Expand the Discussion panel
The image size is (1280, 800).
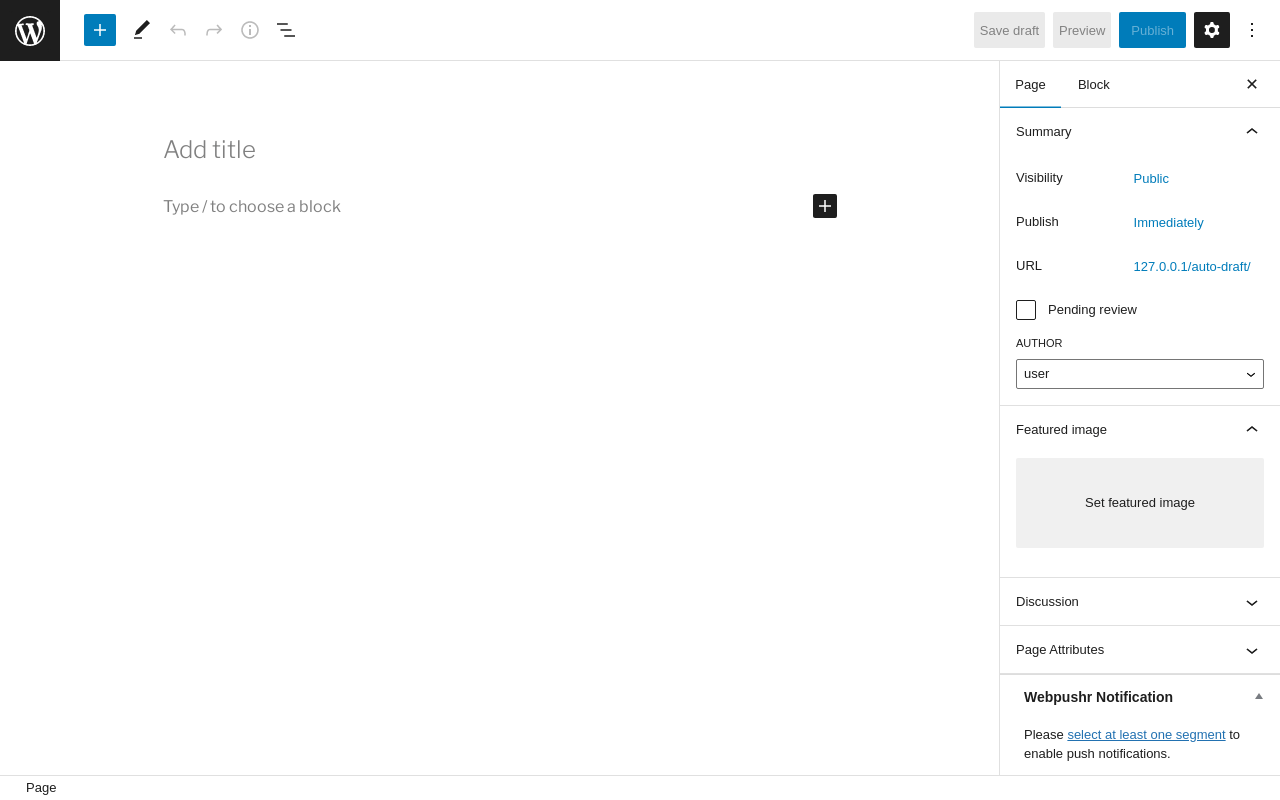pos(1140,602)
